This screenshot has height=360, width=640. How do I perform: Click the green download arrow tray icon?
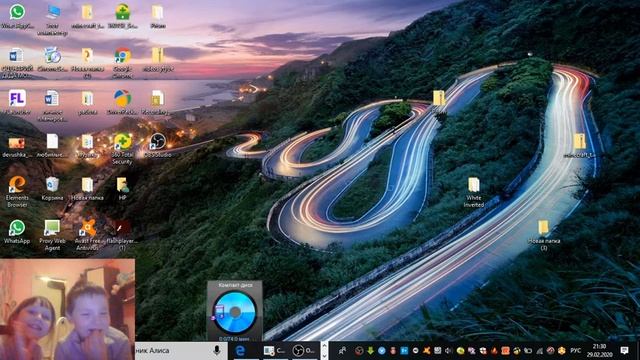click(371, 350)
